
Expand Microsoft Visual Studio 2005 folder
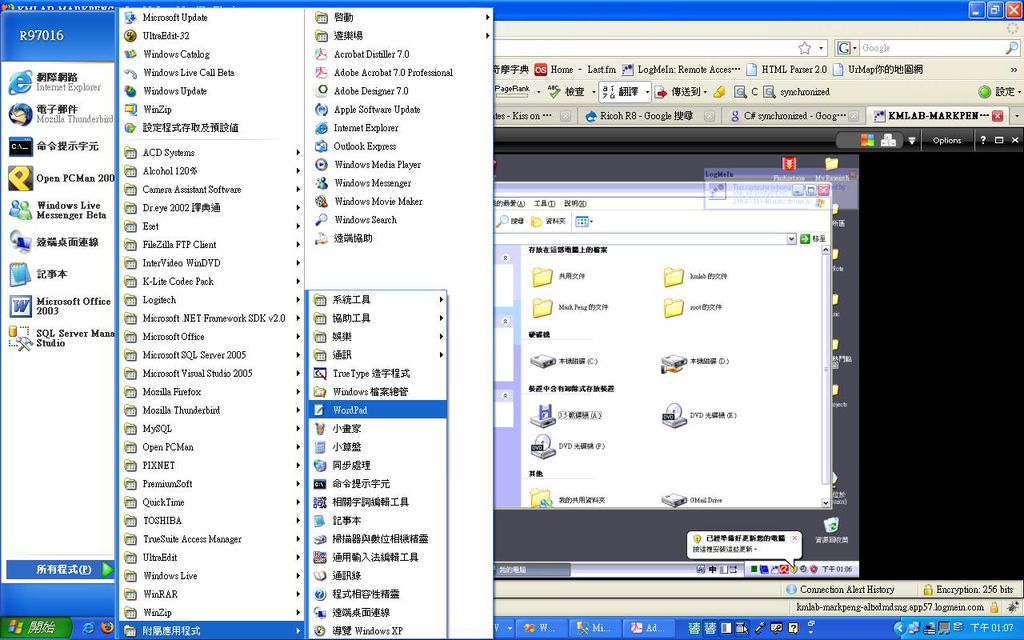point(210,374)
